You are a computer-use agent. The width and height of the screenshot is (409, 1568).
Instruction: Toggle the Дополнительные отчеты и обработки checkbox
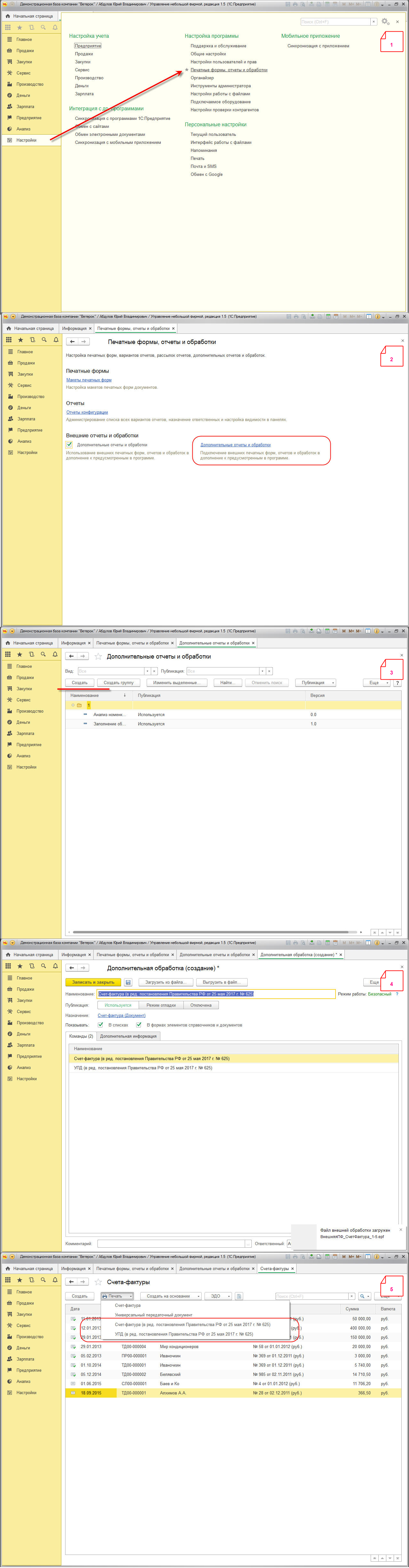pyautogui.click(x=69, y=444)
